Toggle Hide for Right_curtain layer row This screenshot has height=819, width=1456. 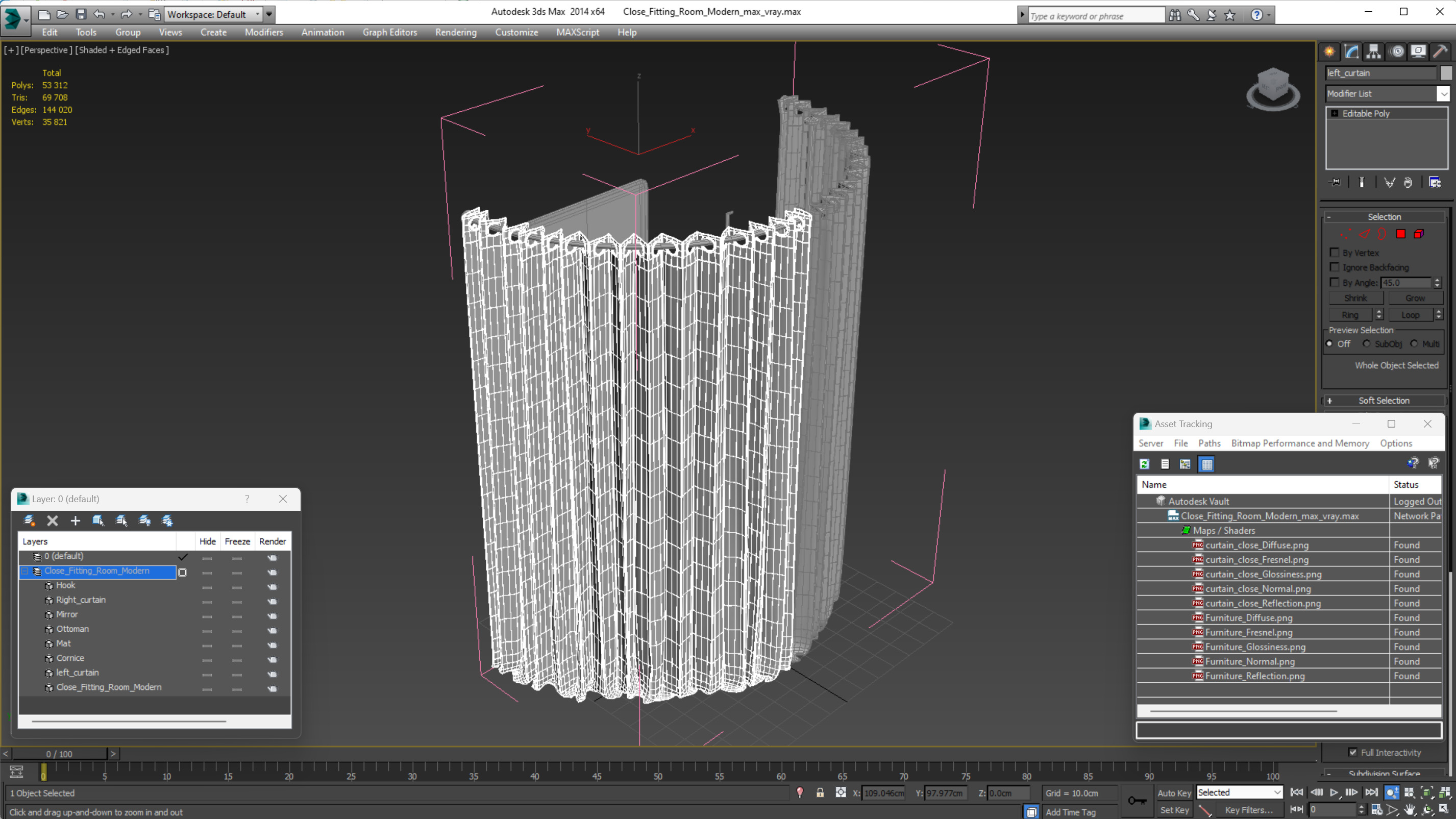click(207, 602)
